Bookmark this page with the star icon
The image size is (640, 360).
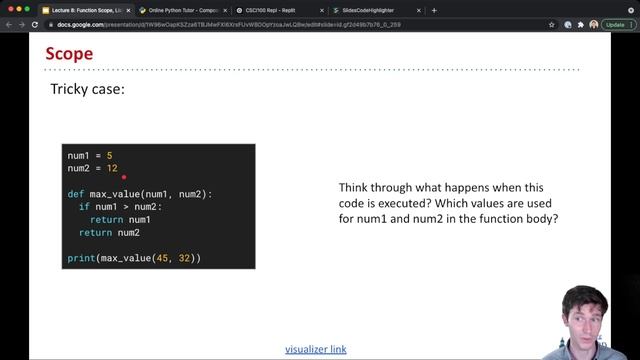(x=552, y=25)
